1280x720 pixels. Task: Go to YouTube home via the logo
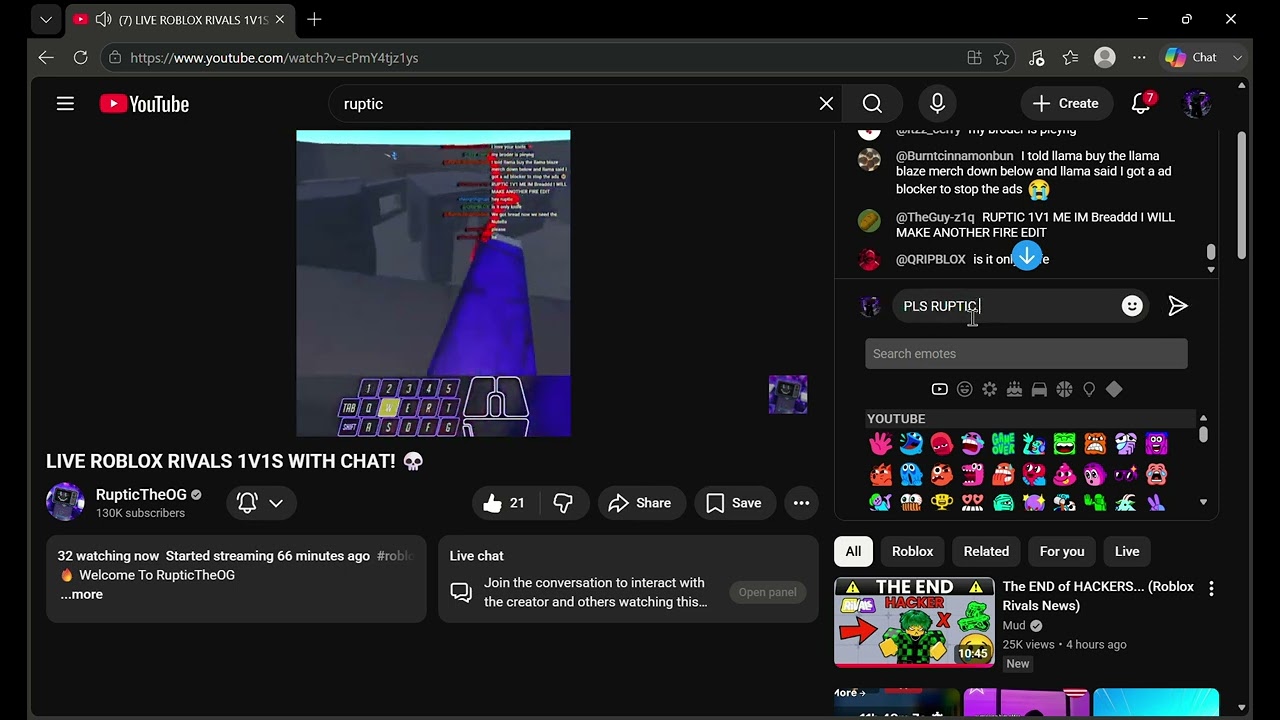[x=144, y=104]
